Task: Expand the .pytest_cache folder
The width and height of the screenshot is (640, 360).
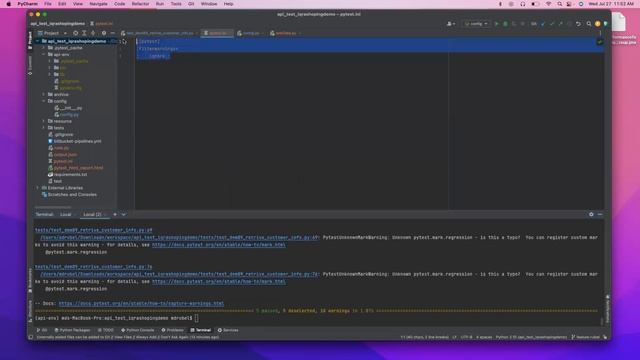Action: (44, 48)
